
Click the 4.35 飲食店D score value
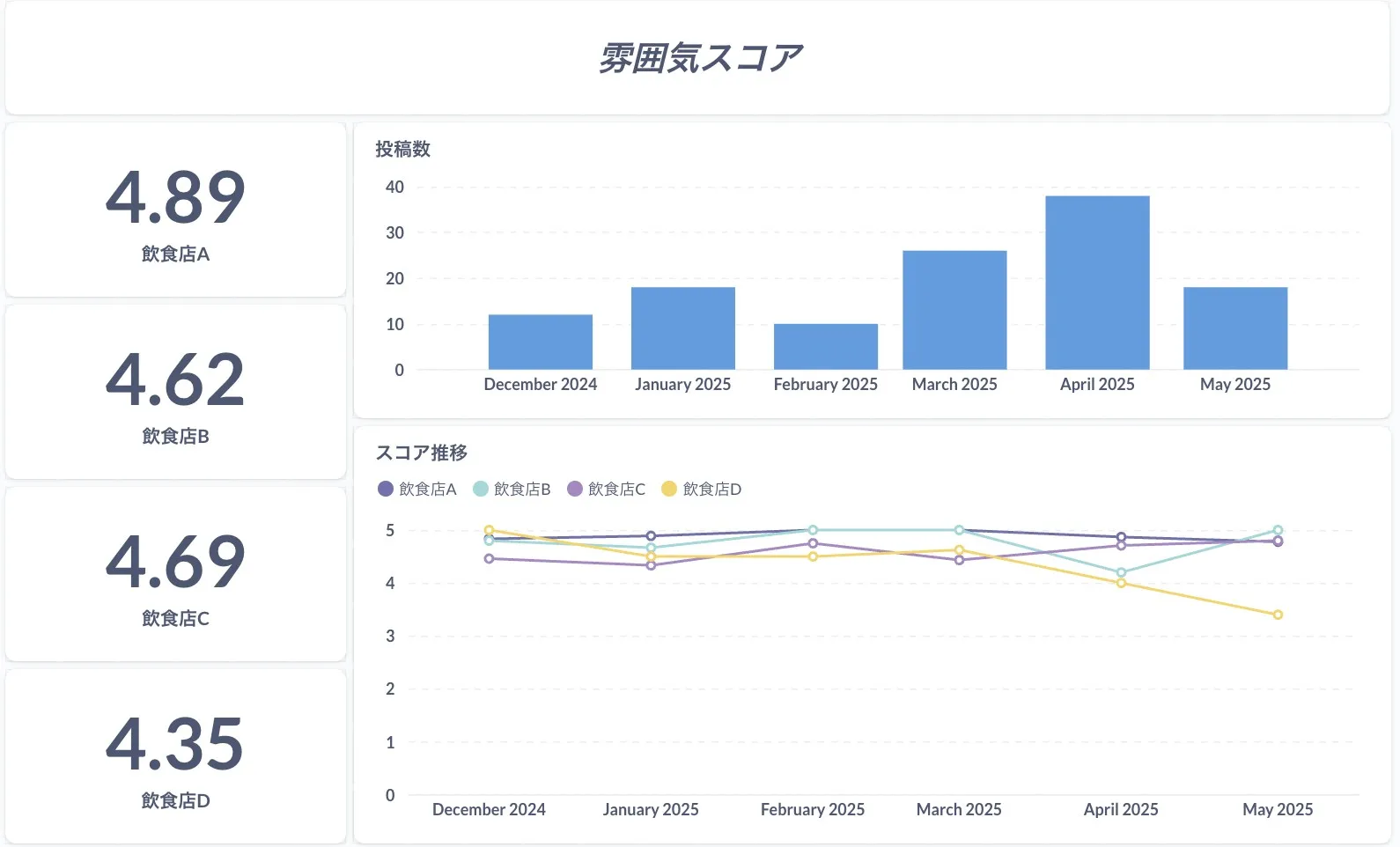[175, 744]
